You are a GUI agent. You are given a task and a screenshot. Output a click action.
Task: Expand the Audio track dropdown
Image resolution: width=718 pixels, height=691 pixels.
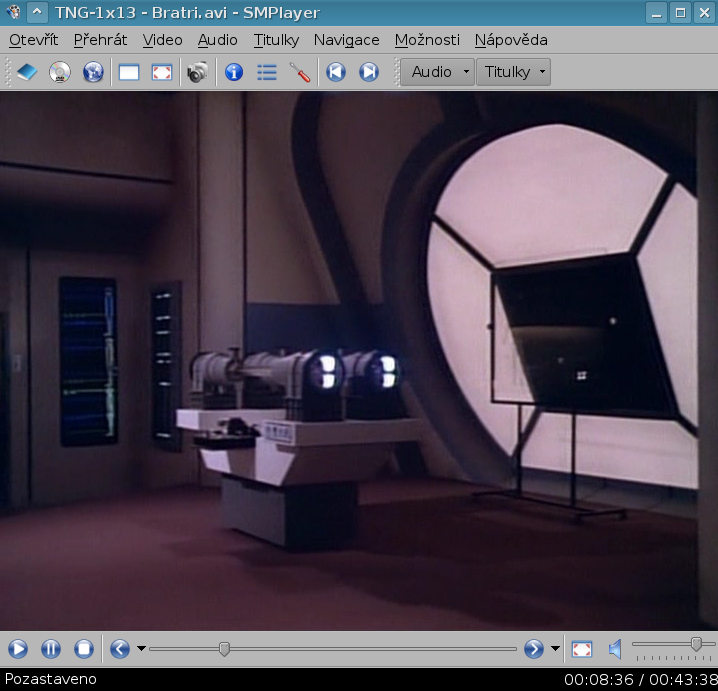click(x=437, y=72)
